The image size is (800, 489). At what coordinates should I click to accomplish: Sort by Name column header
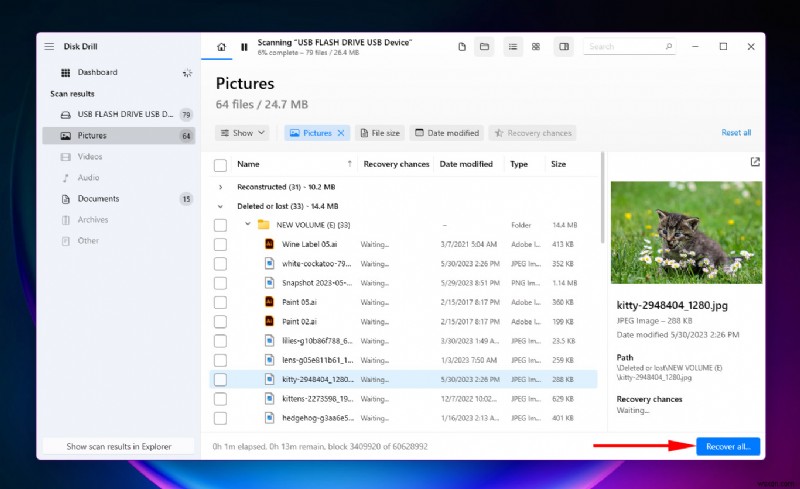click(248, 164)
